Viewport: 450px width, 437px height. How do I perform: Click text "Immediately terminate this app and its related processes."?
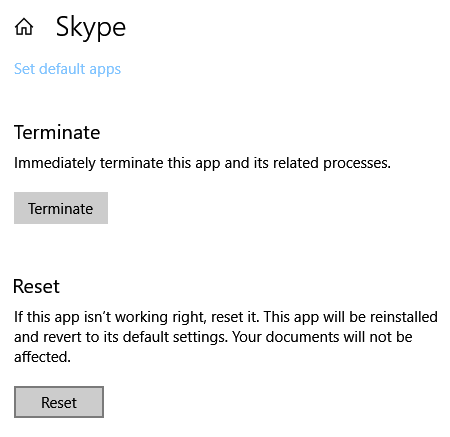coord(202,163)
